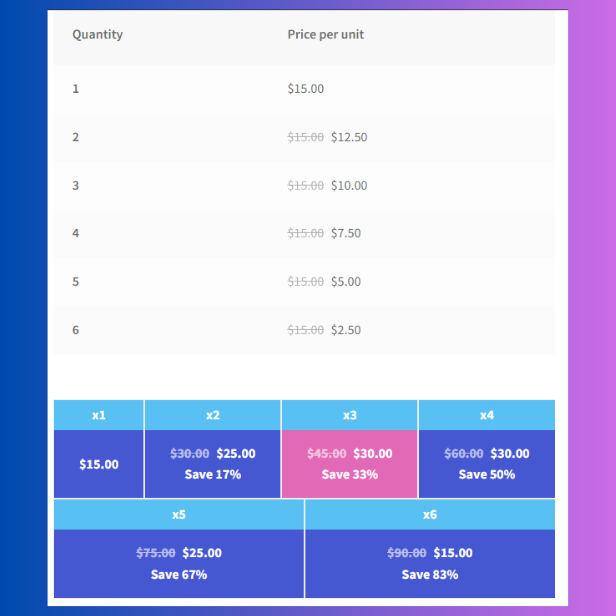Click the $12.50 price in row 2
Screen dimensions: 616x616
coord(349,137)
